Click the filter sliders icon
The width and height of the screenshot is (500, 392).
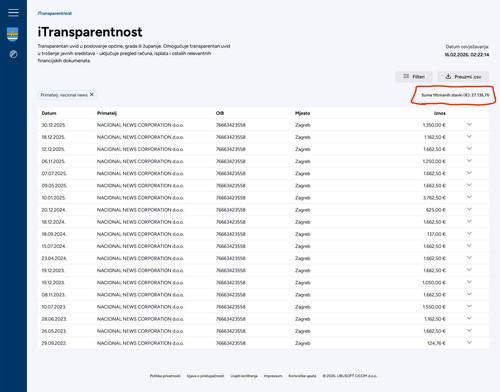pyautogui.click(x=406, y=76)
